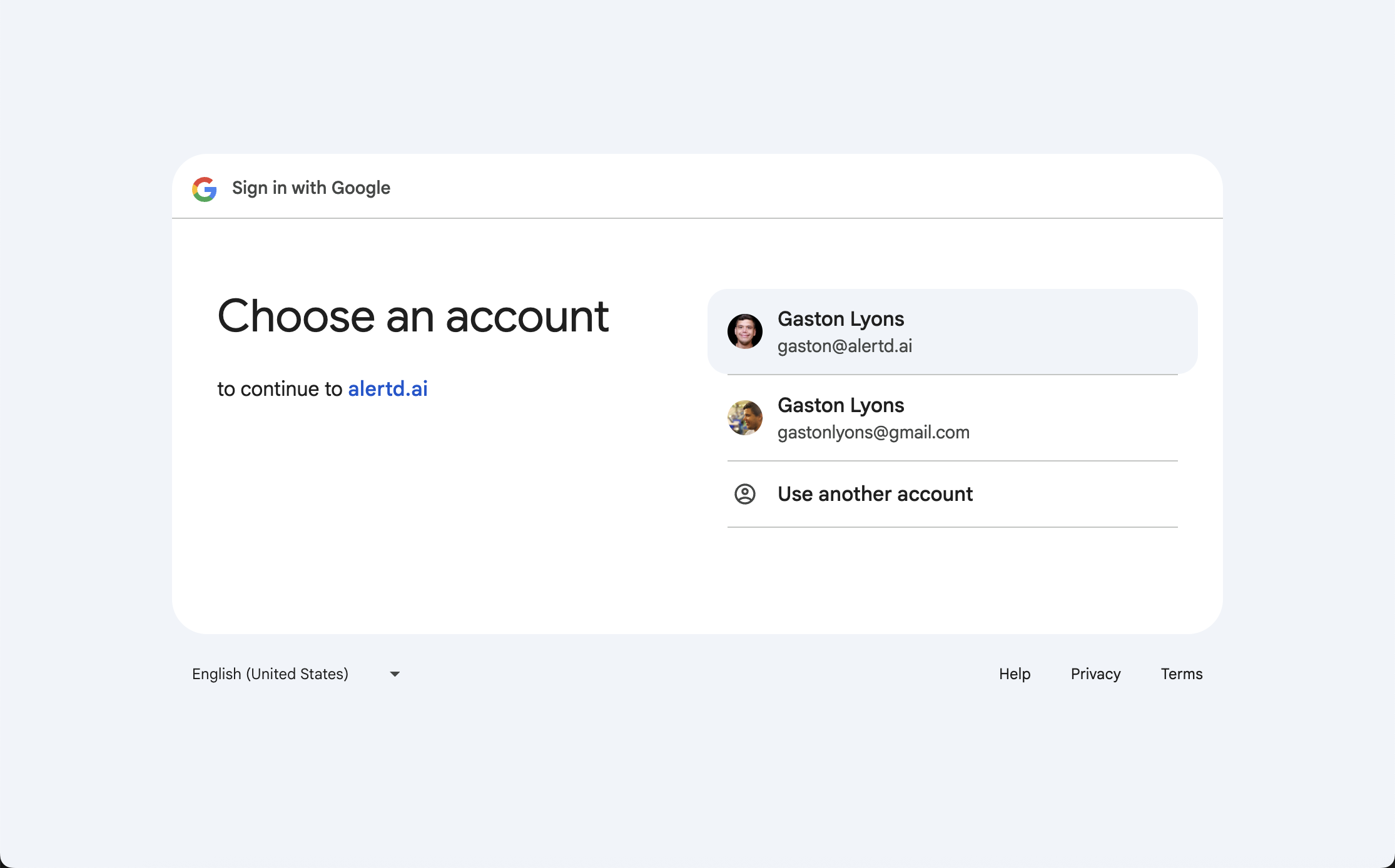The height and width of the screenshot is (868, 1395).
Task: Select the gaston@alertd.ai account
Action: pyautogui.click(x=951, y=331)
